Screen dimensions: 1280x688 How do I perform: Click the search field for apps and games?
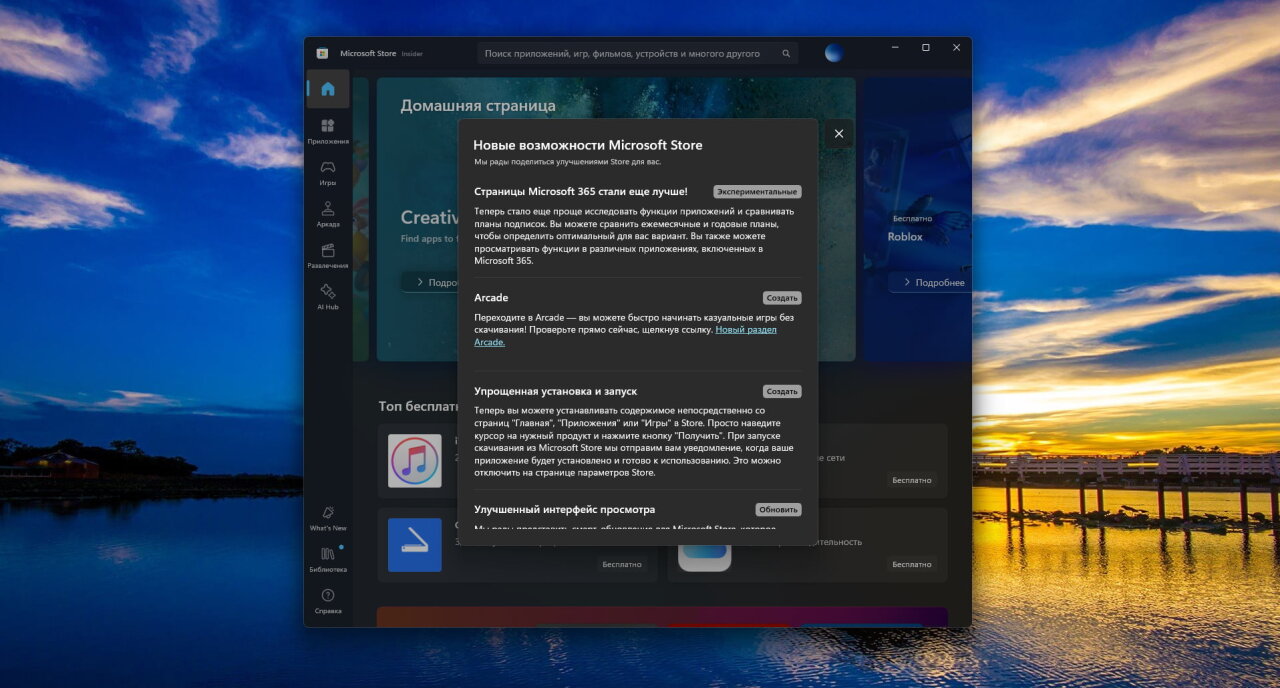637,54
